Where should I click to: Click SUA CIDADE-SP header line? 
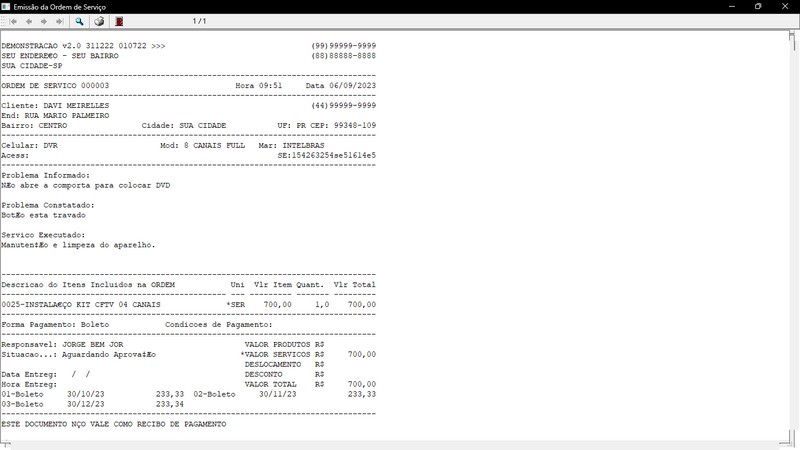point(32,66)
